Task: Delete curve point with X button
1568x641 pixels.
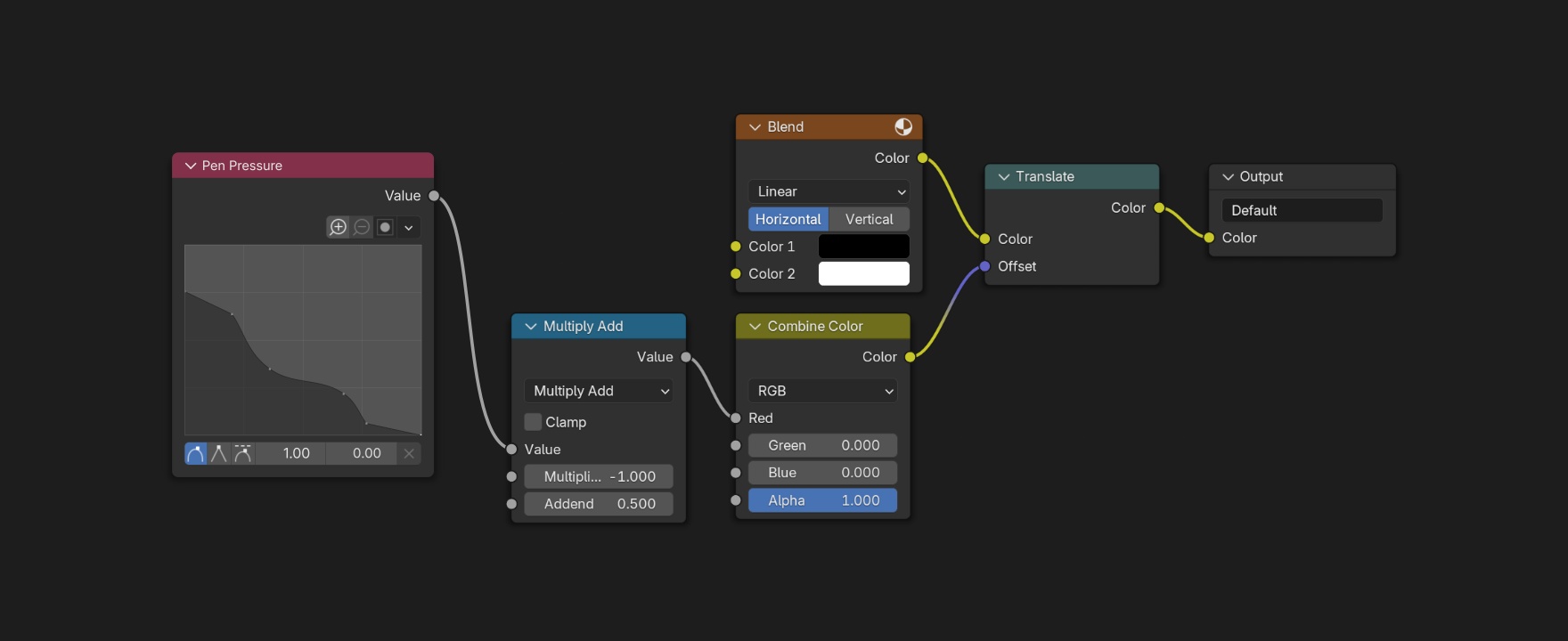Action: pos(409,453)
